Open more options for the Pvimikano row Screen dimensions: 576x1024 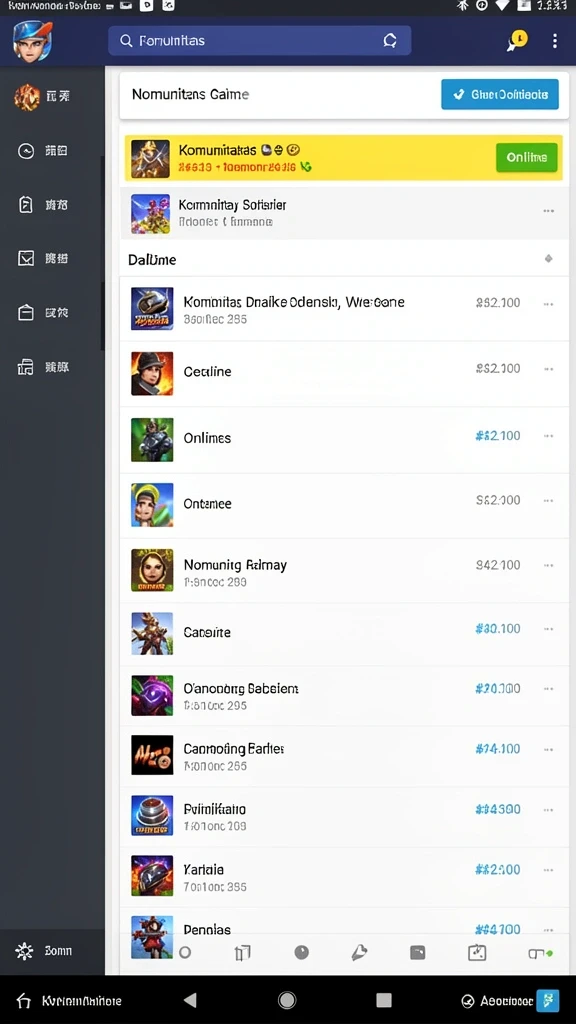(x=549, y=810)
